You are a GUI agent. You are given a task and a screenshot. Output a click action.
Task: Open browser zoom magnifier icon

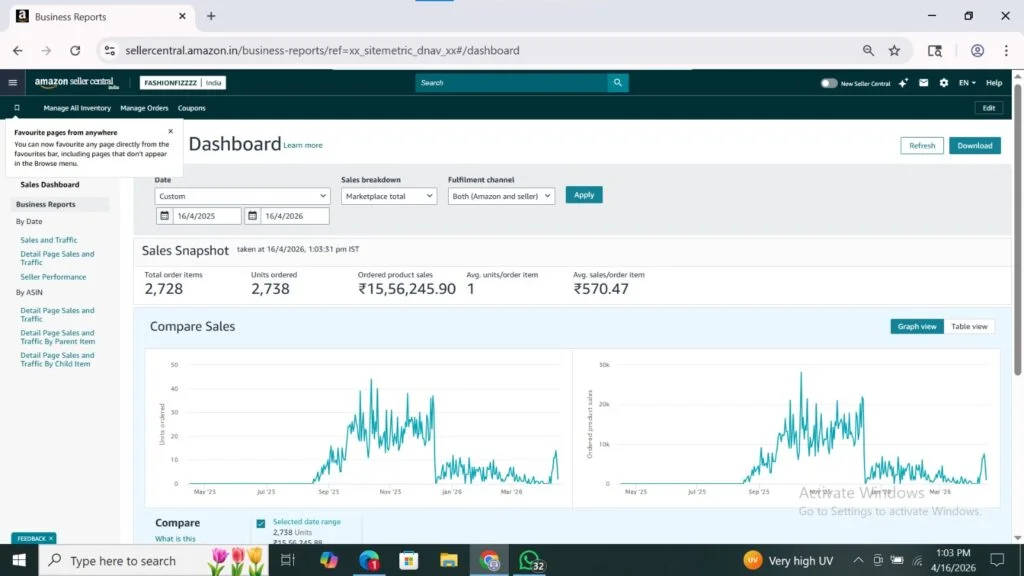click(x=868, y=50)
